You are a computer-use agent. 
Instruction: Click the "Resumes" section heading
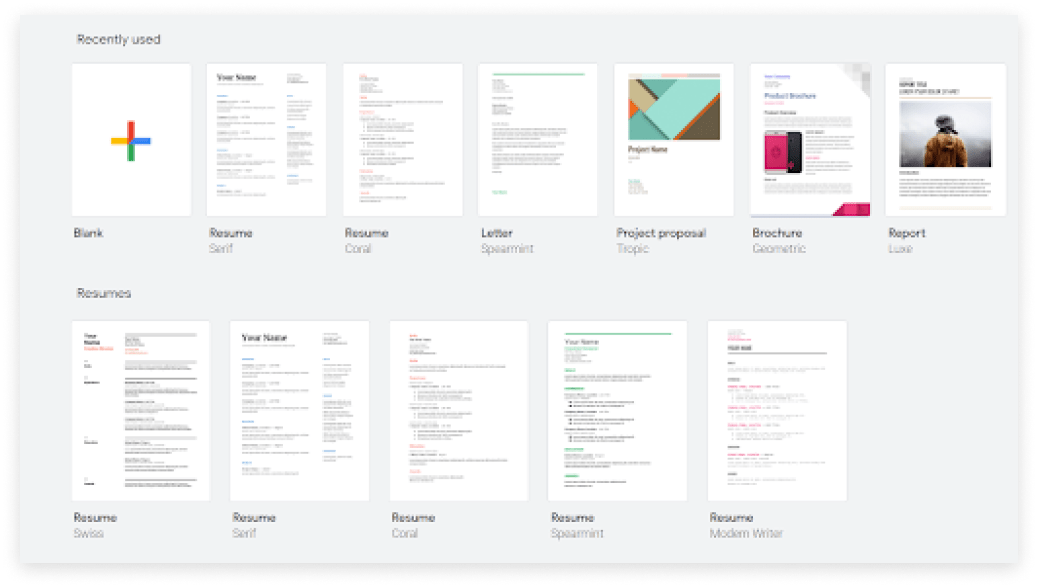pos(104,293)
